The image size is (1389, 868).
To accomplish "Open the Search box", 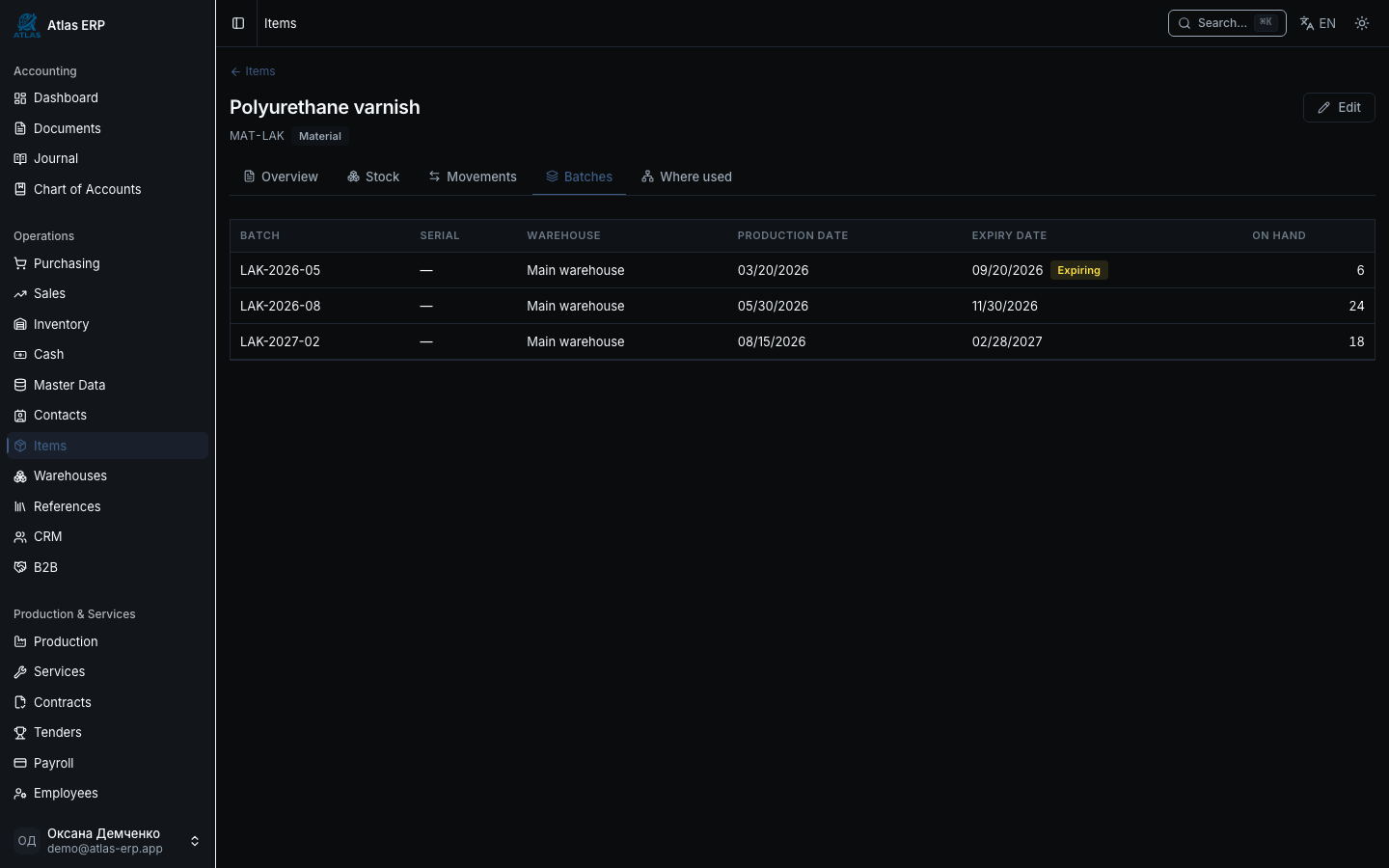I will (1227, 23).
